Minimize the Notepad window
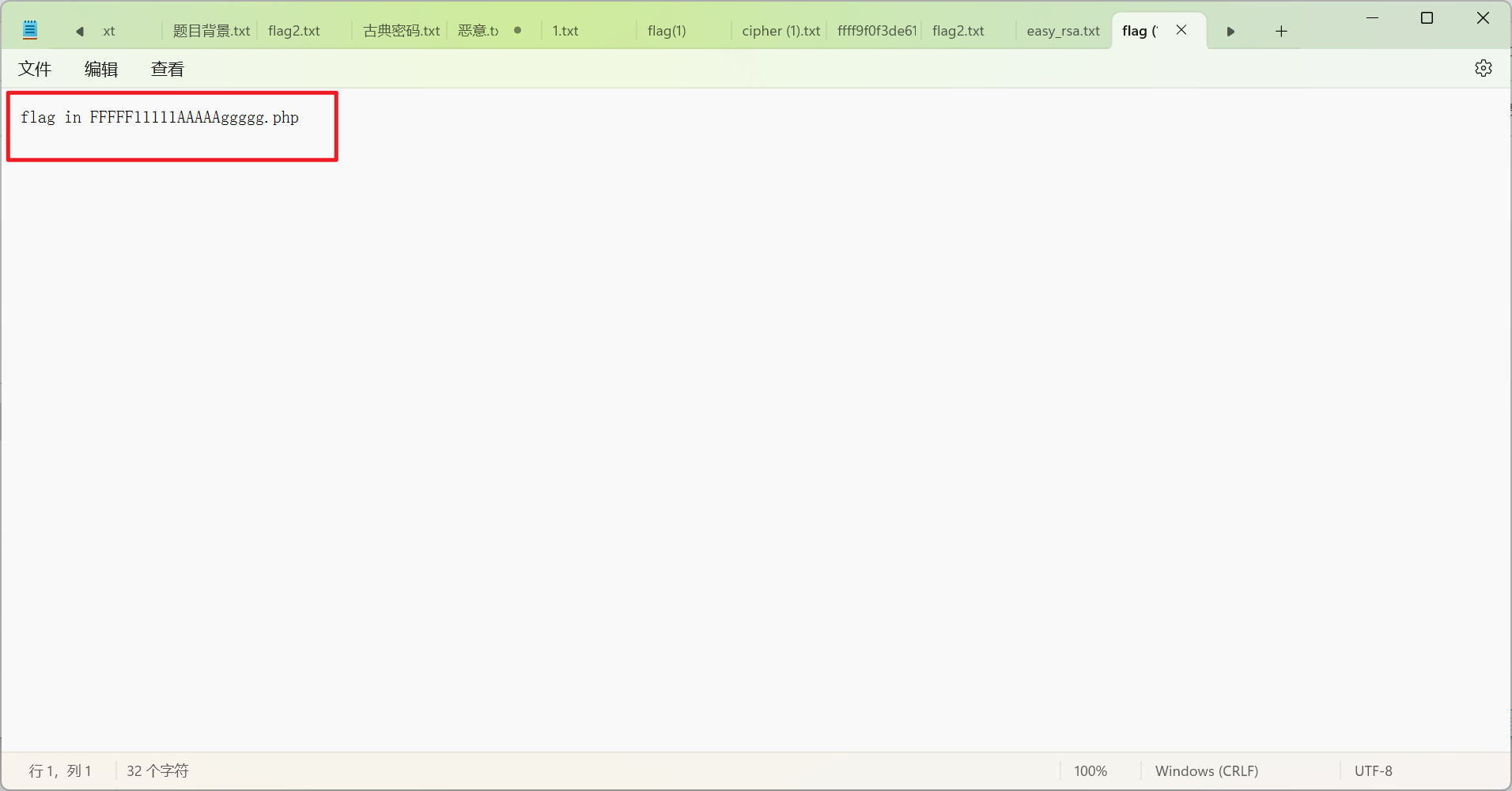The image size is (1512, 791). coord(1373,17)
